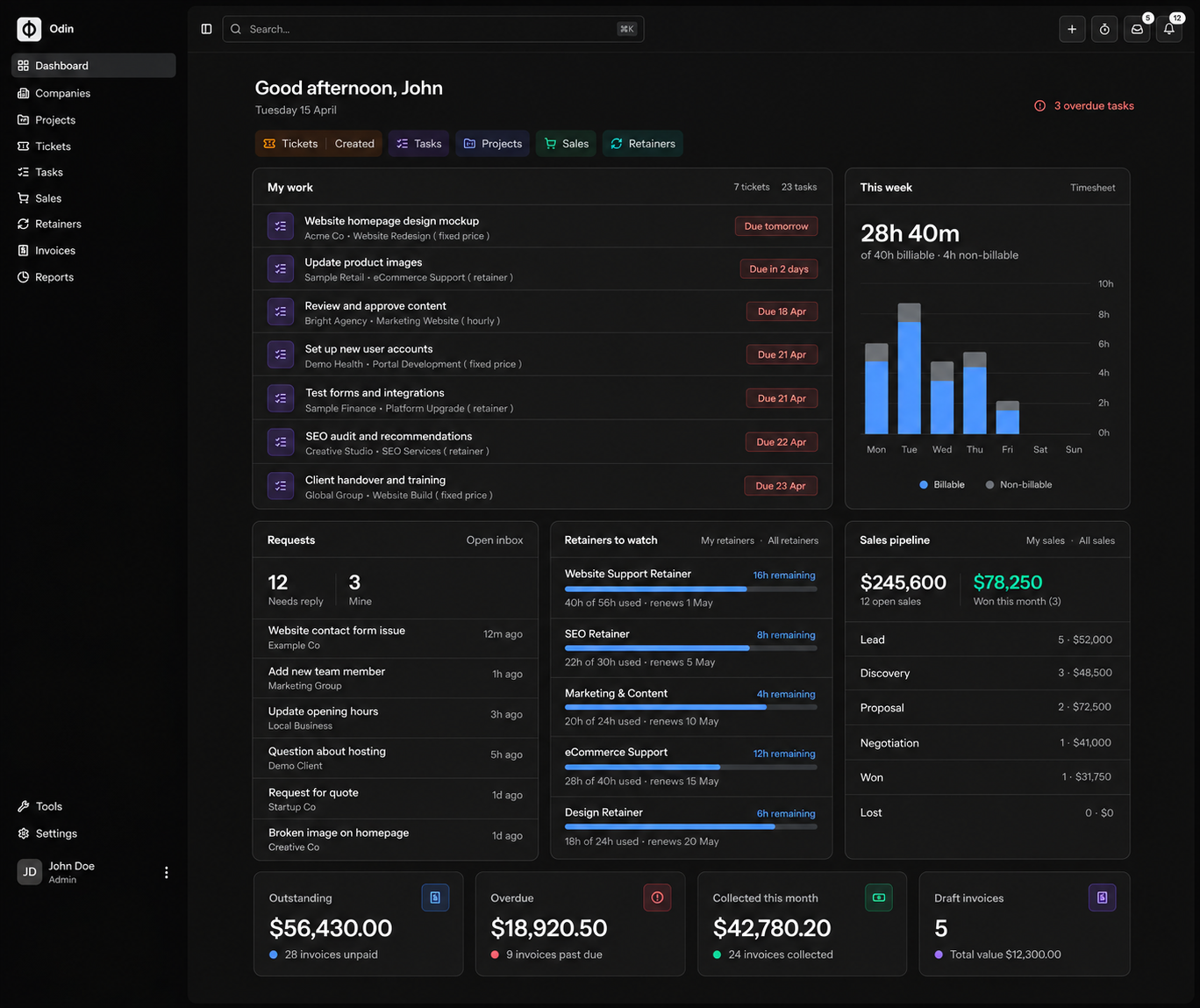Click the Overdue alert card icon
Screen dimensions: 1200x1008
click(657, 897)
